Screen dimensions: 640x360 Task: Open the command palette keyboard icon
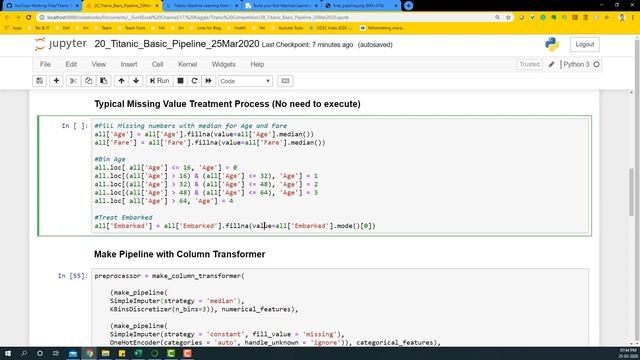(x=285, y=81)
